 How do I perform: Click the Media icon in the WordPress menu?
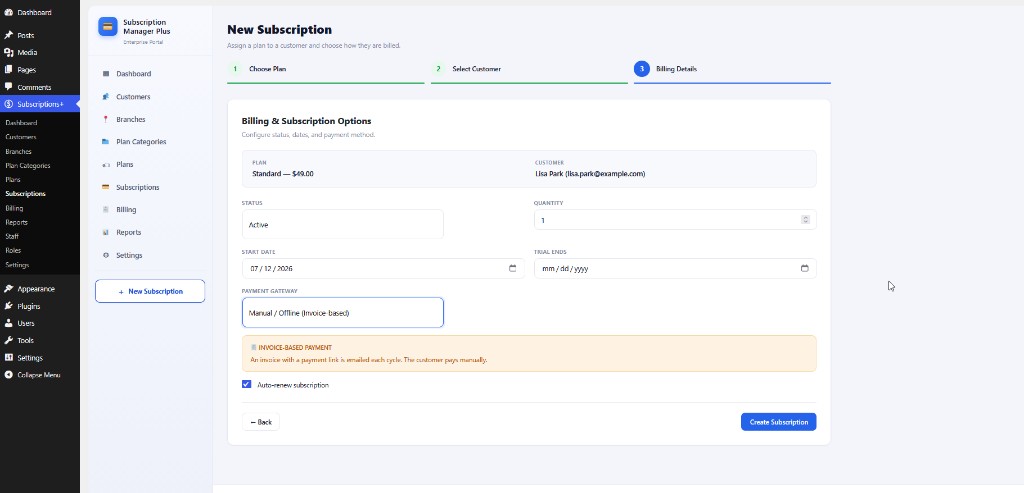[8, 52]
